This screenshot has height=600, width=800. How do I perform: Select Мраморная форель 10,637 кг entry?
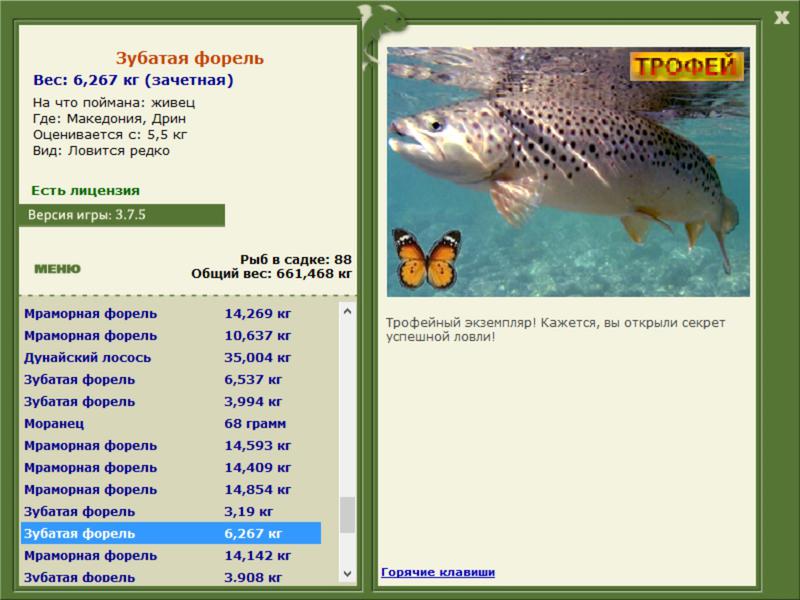[x=171, y=336]
